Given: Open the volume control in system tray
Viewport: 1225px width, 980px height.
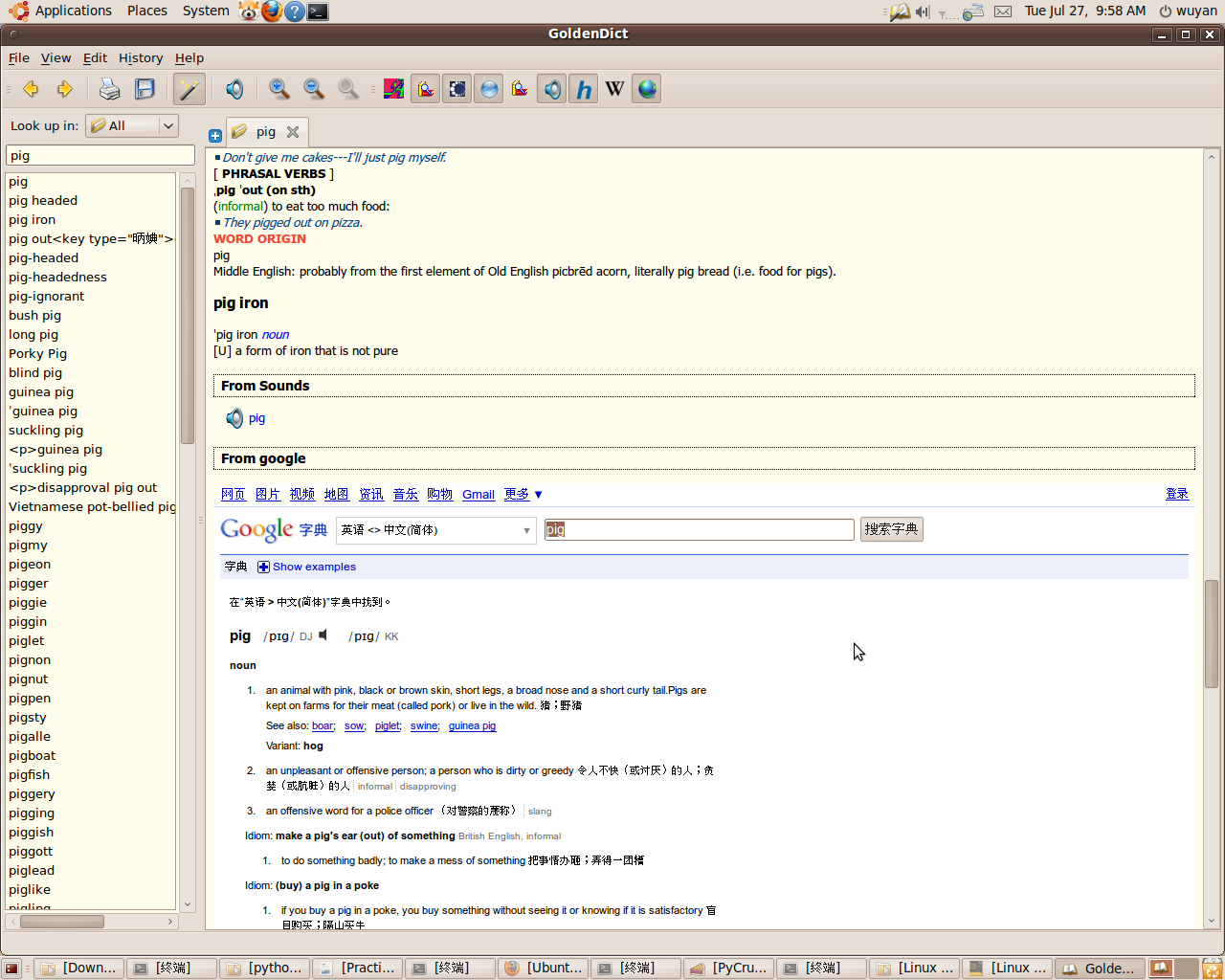Looking at the screenshot, I should point(922,11).
